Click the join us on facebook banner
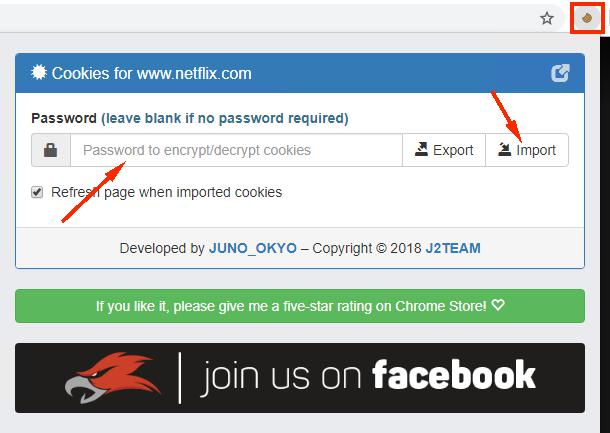The image size is (610, 433). (x=300, y=378)
